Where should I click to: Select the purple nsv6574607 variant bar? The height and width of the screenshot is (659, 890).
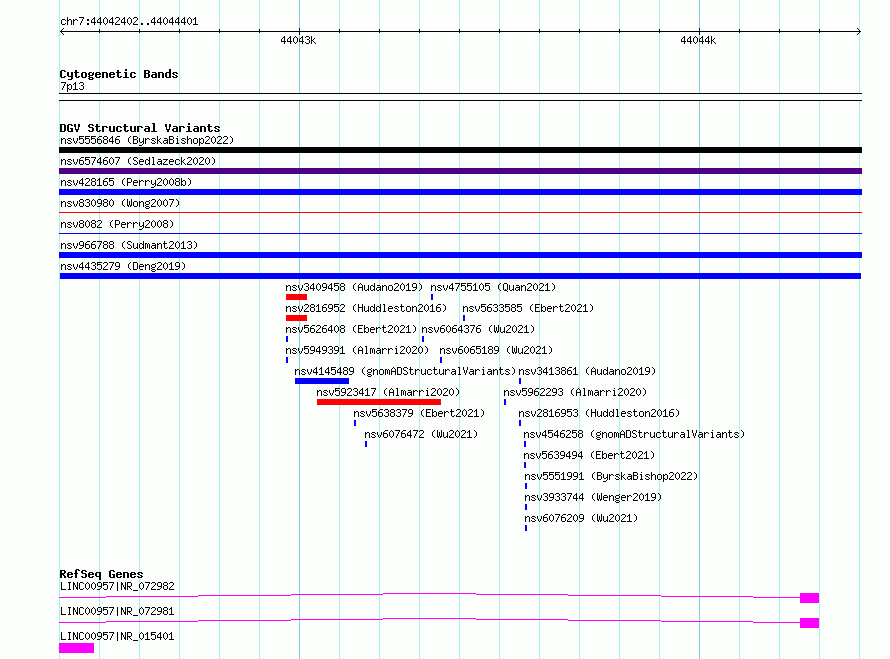(460, 171)
